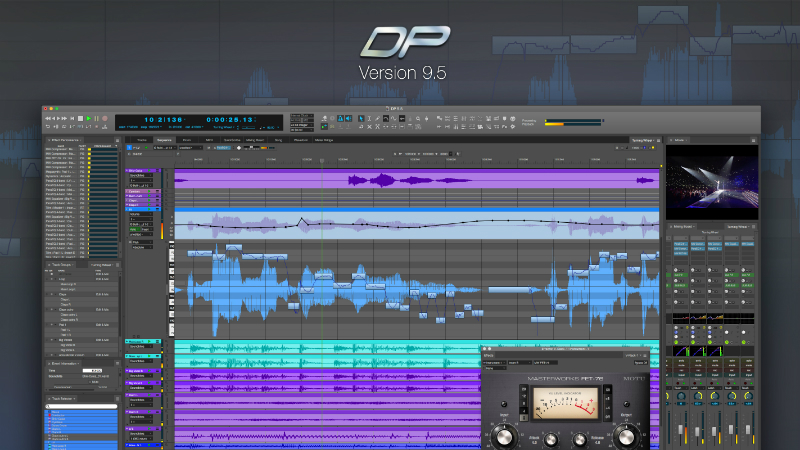Click the orange Pause button in transport
The width and height of the screenshot is (800, 450).
(x=96, y=118)
